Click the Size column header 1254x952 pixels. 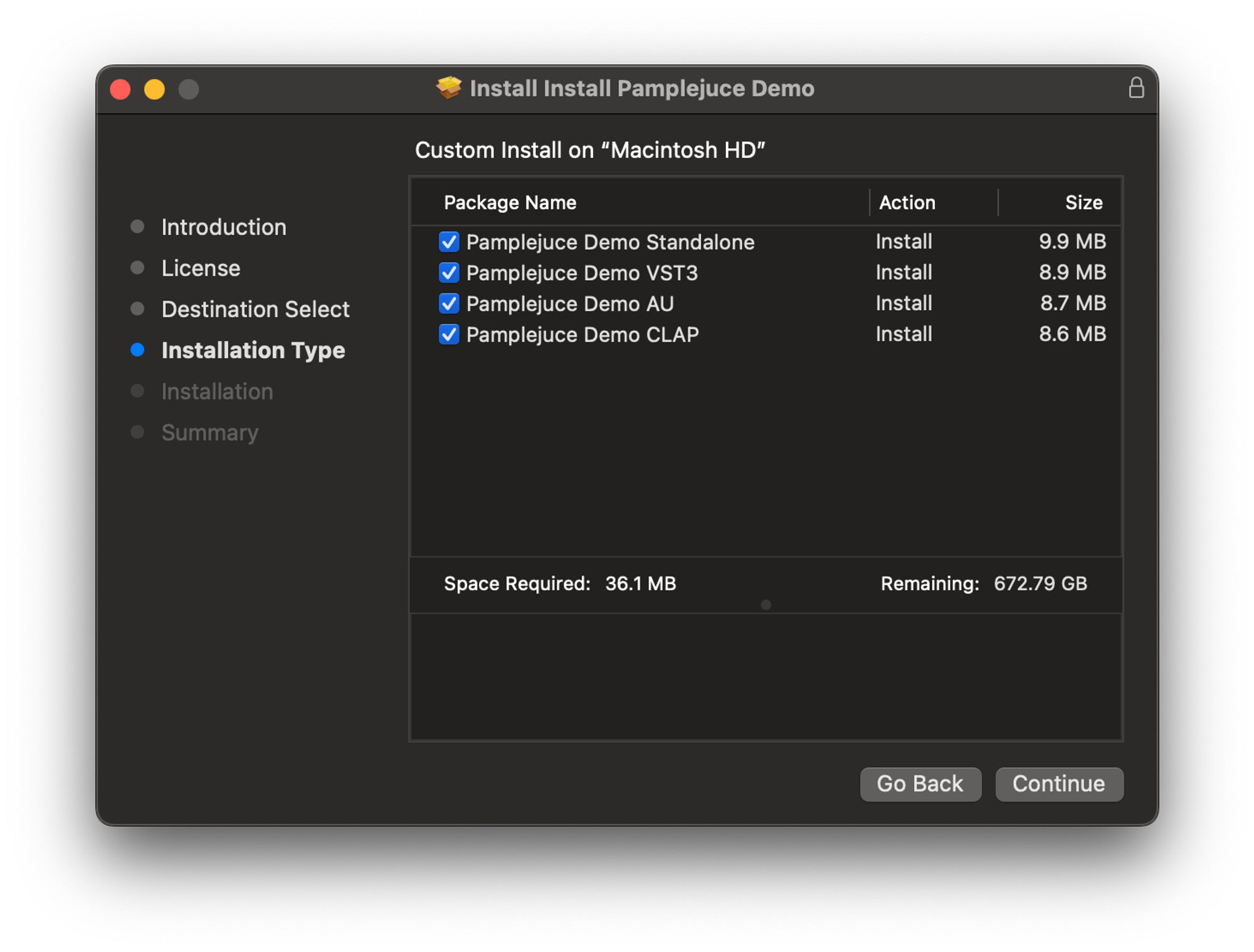[1083, 202]
